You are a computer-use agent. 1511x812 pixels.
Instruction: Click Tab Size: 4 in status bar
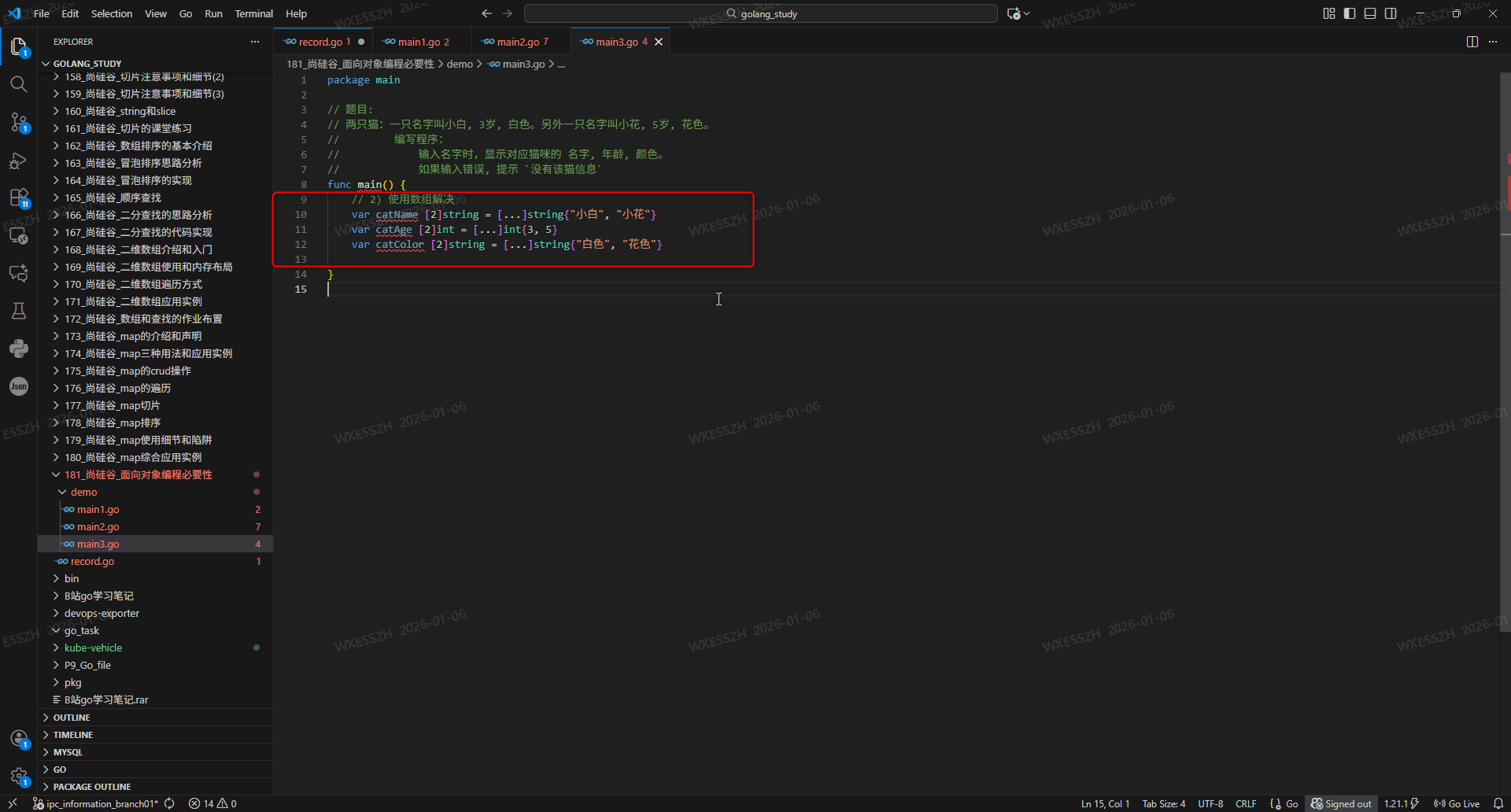coord(1164,803)
